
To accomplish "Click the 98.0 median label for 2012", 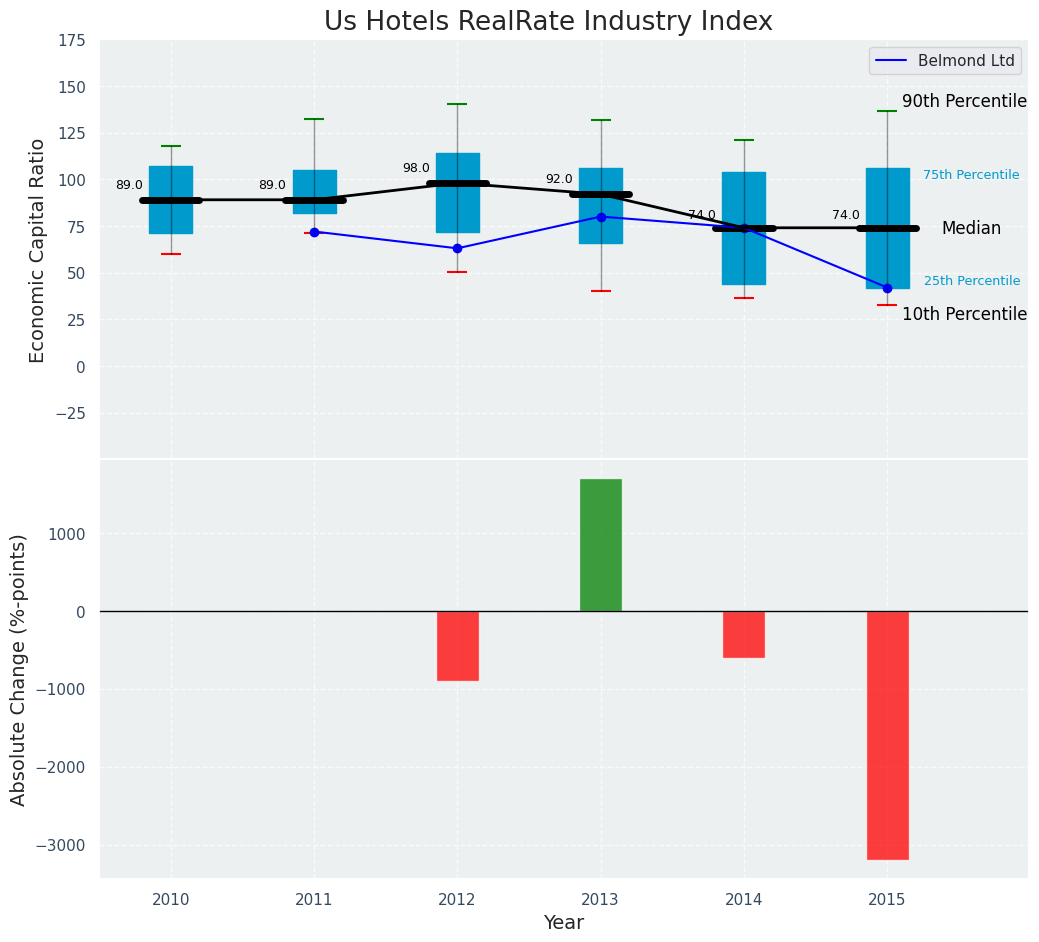I will [x=416, y=169].
